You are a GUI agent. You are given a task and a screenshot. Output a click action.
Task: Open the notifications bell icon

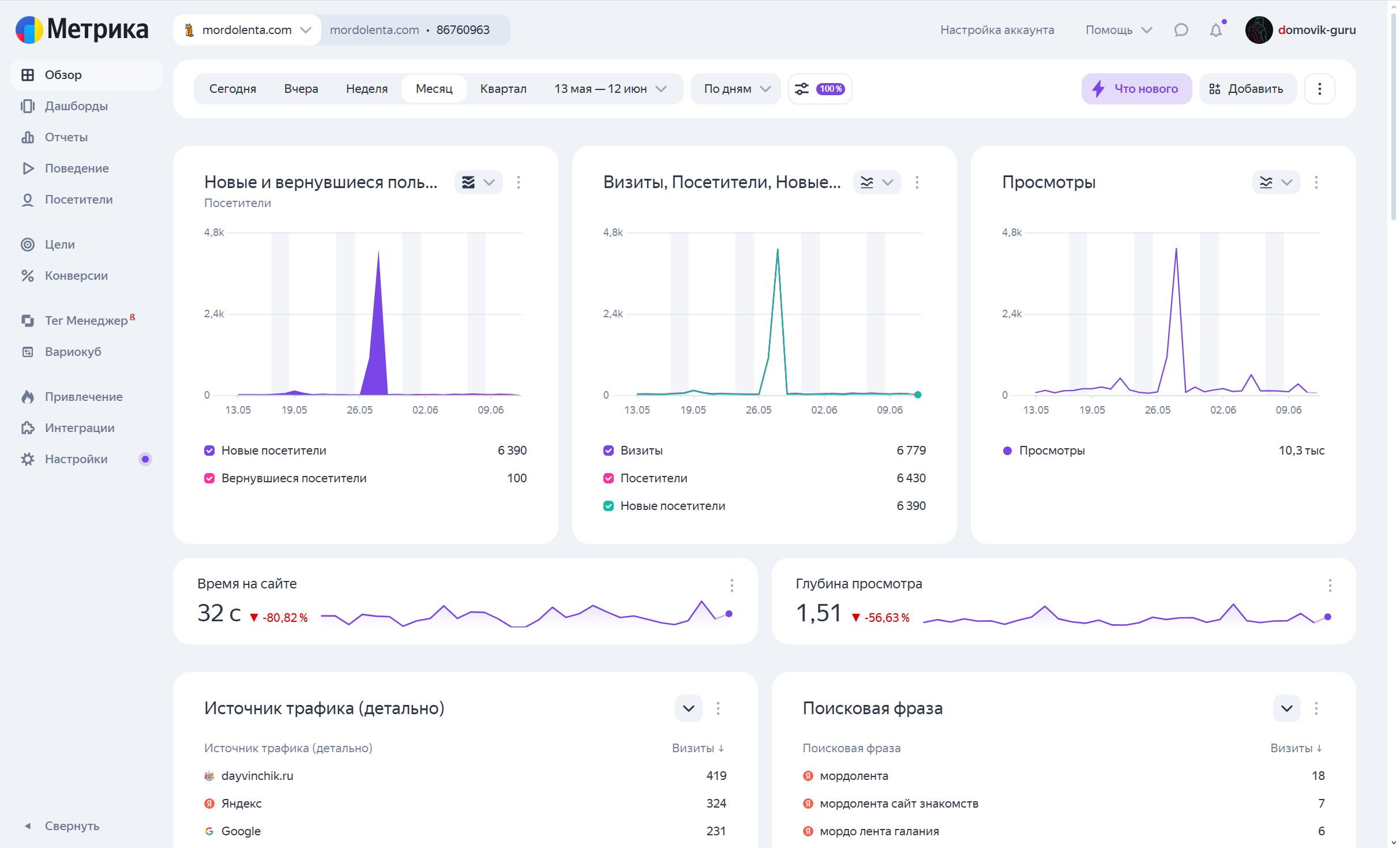coord(1215,30)
